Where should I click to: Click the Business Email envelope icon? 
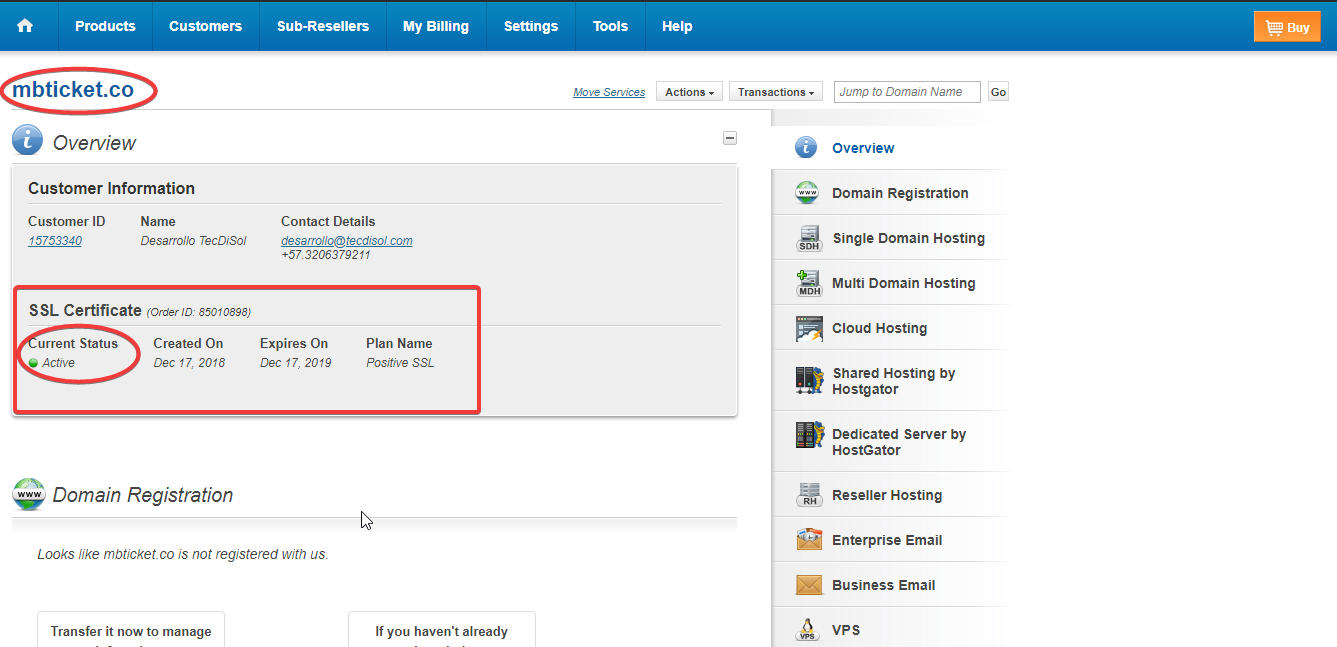tap(808, 585)
